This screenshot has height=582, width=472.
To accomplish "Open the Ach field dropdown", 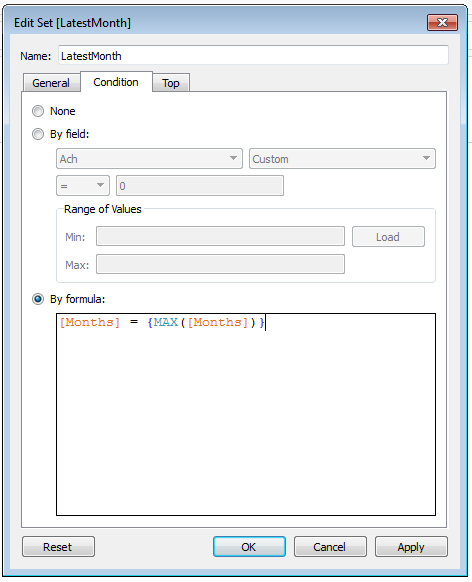I will [150, 159].
